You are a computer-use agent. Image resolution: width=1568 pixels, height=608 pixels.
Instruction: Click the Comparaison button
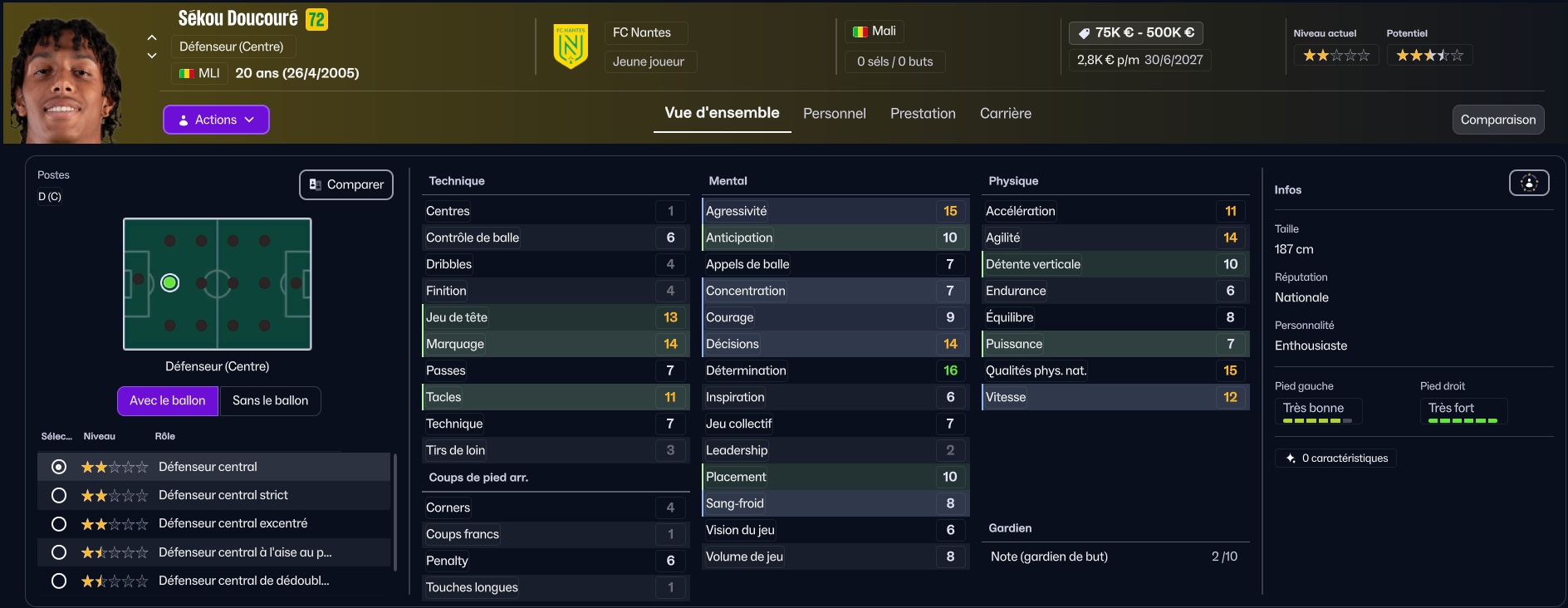click(1497, 120)
